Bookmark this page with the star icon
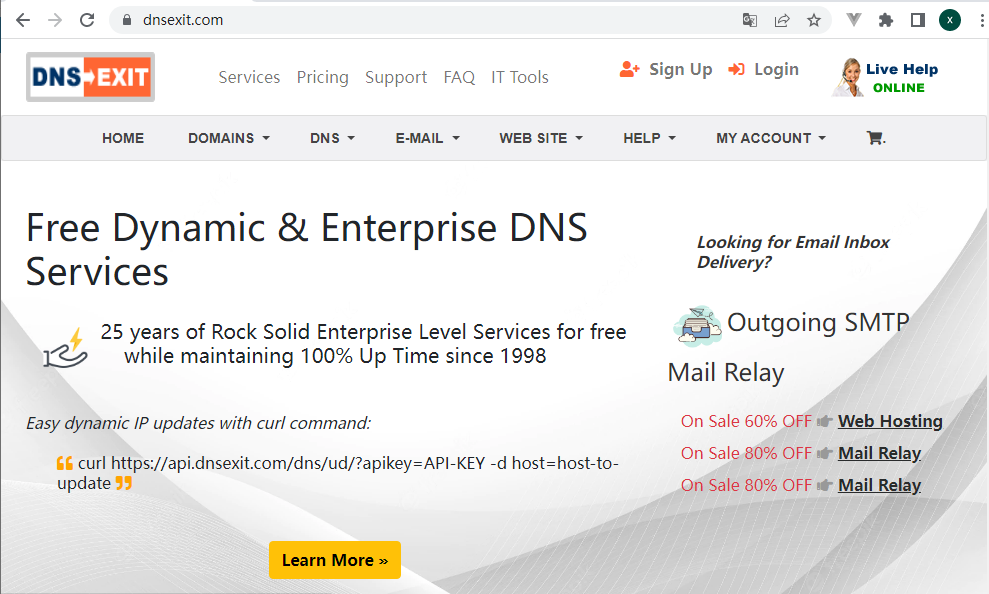The image size is (989, 594). tap(814, 20)
